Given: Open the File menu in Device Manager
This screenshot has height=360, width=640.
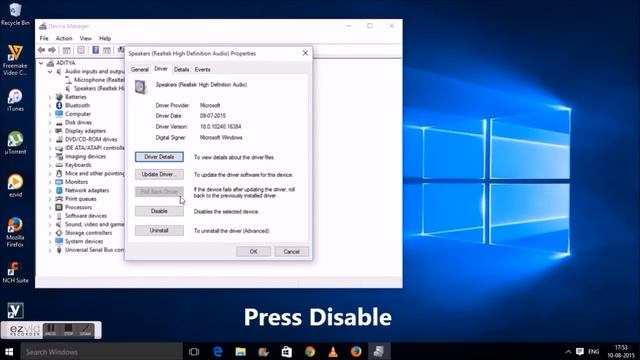Looking at the screenshot, I should pyautogui.click(x=44, y=38).
